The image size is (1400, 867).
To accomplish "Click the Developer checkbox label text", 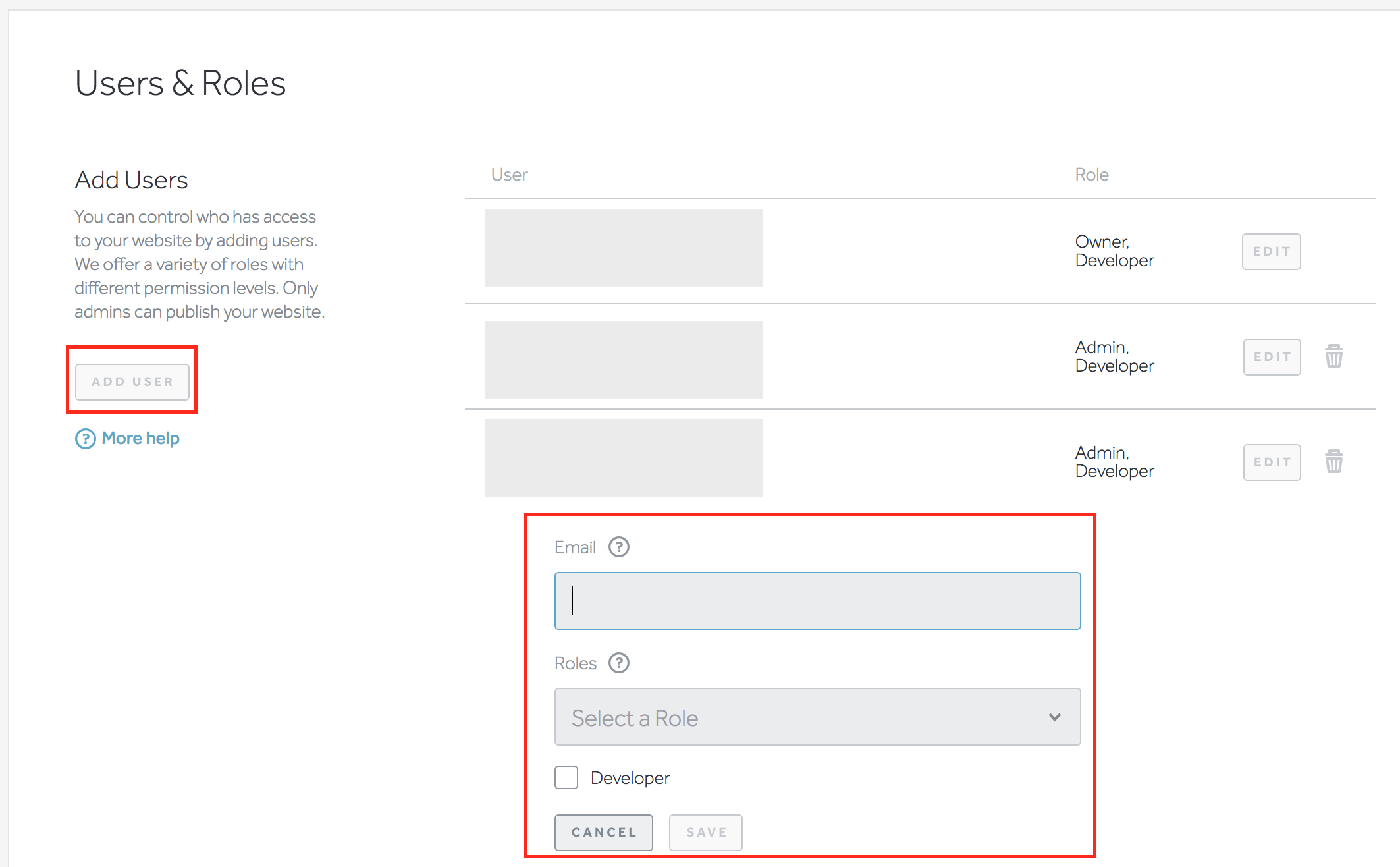I will click(630, 778).
